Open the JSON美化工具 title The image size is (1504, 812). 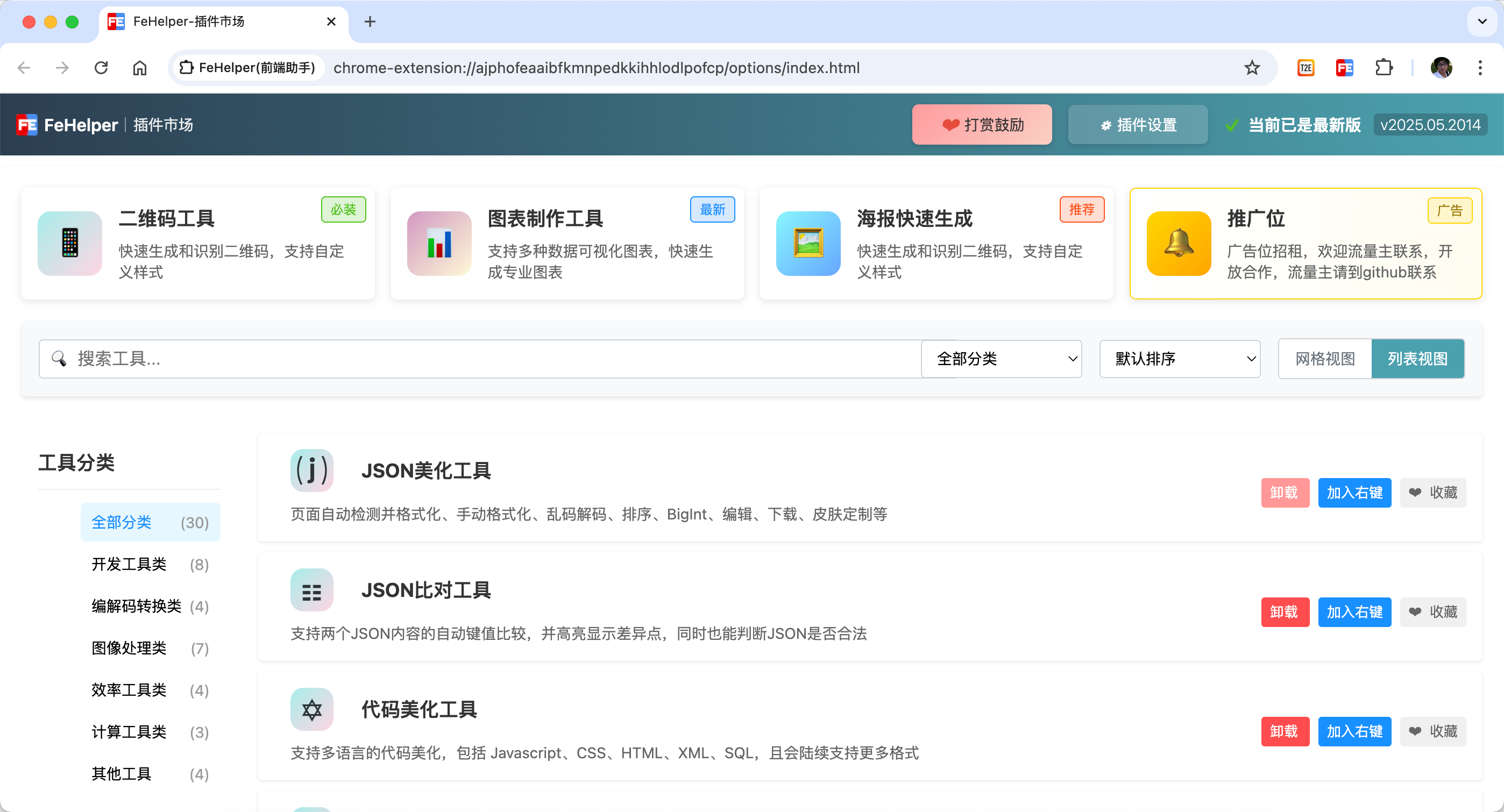426,471
